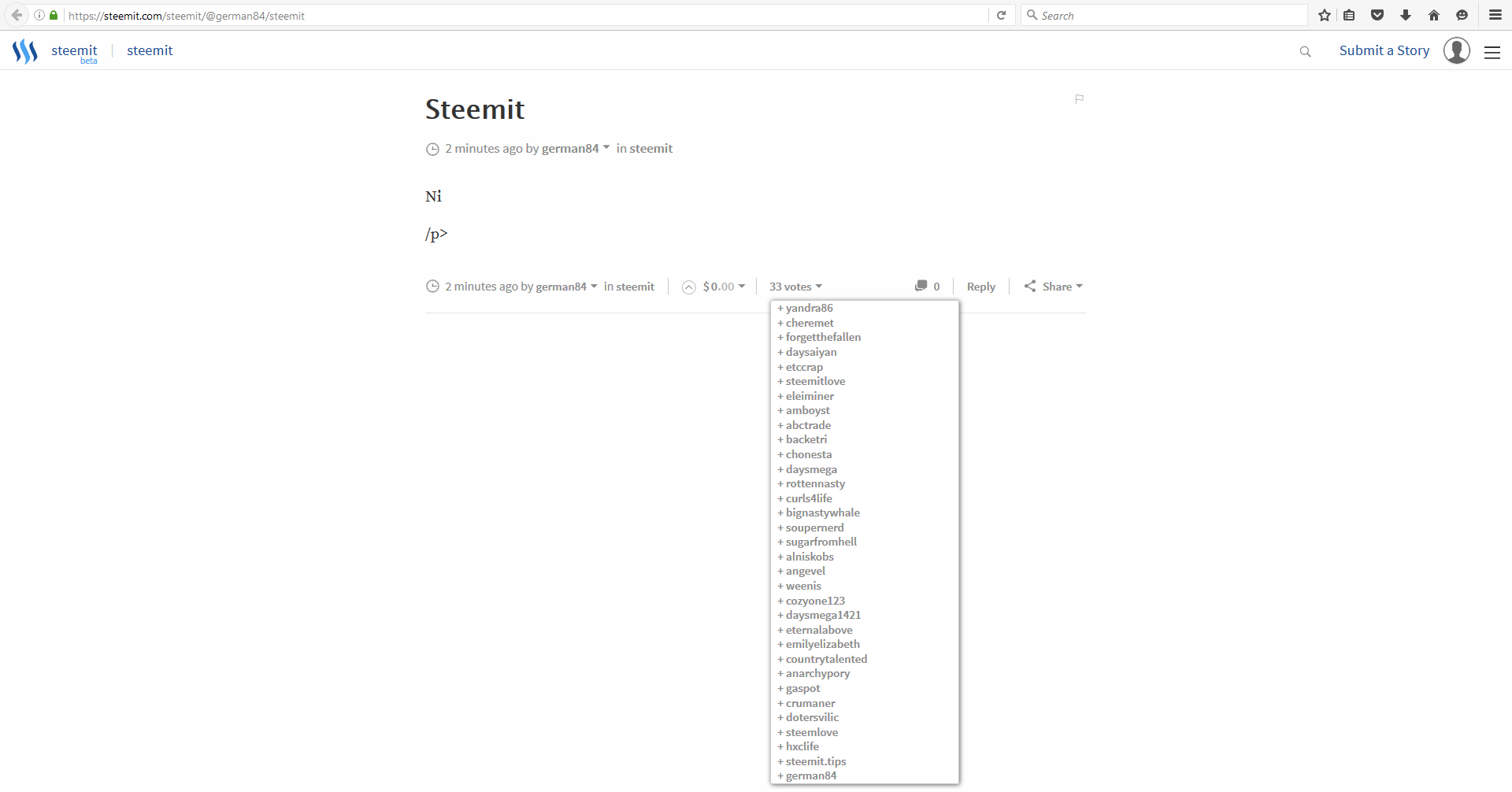This screenshot has height=792, width=1512.
Task: Open the site search magnifier icon
Action: point(1305,52)
